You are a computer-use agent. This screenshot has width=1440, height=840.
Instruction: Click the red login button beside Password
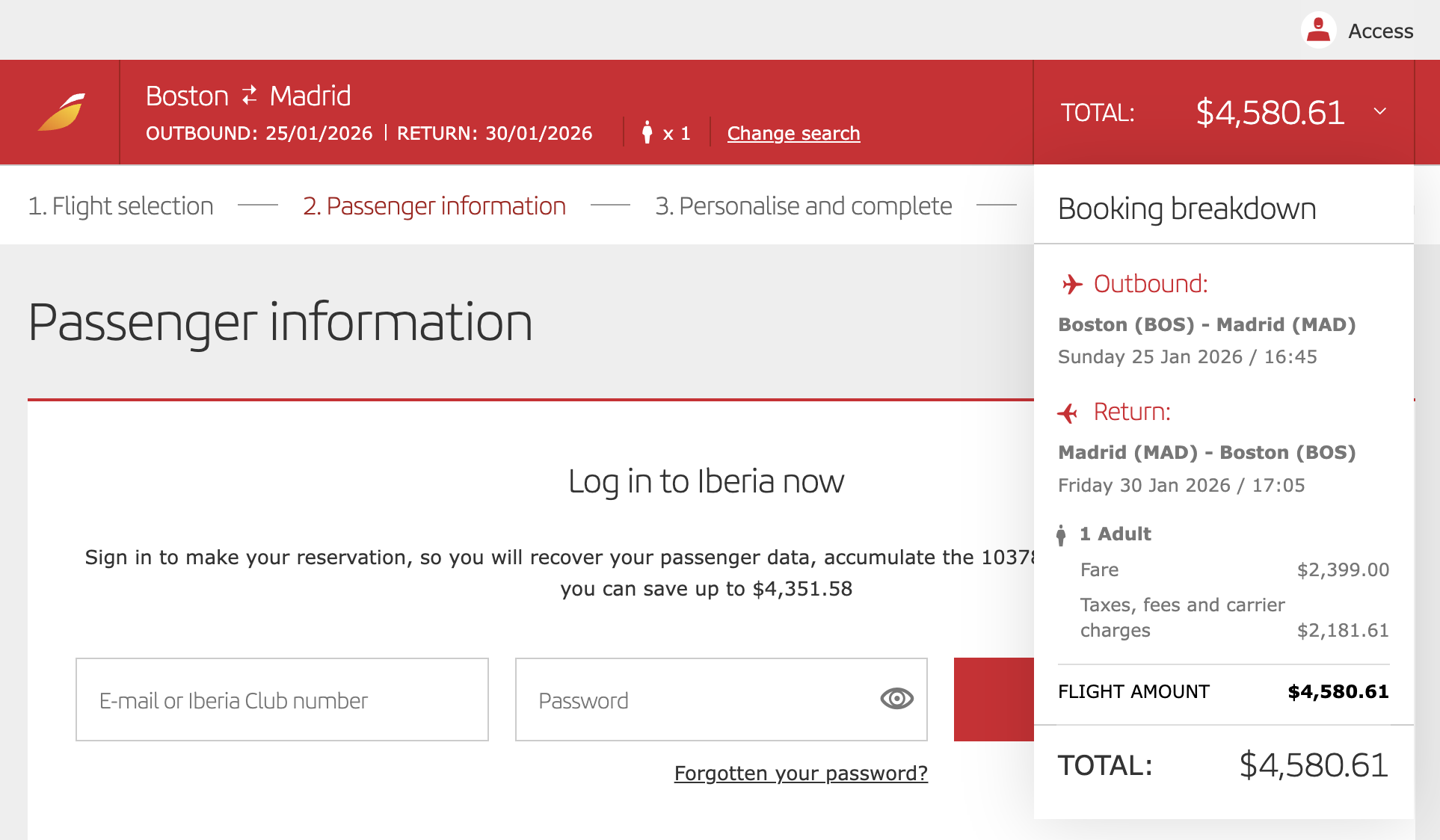pyautogui.click(x=994, y=700)
